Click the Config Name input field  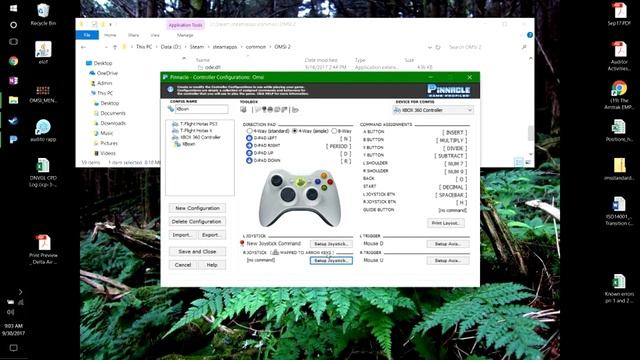coord(202,109)
